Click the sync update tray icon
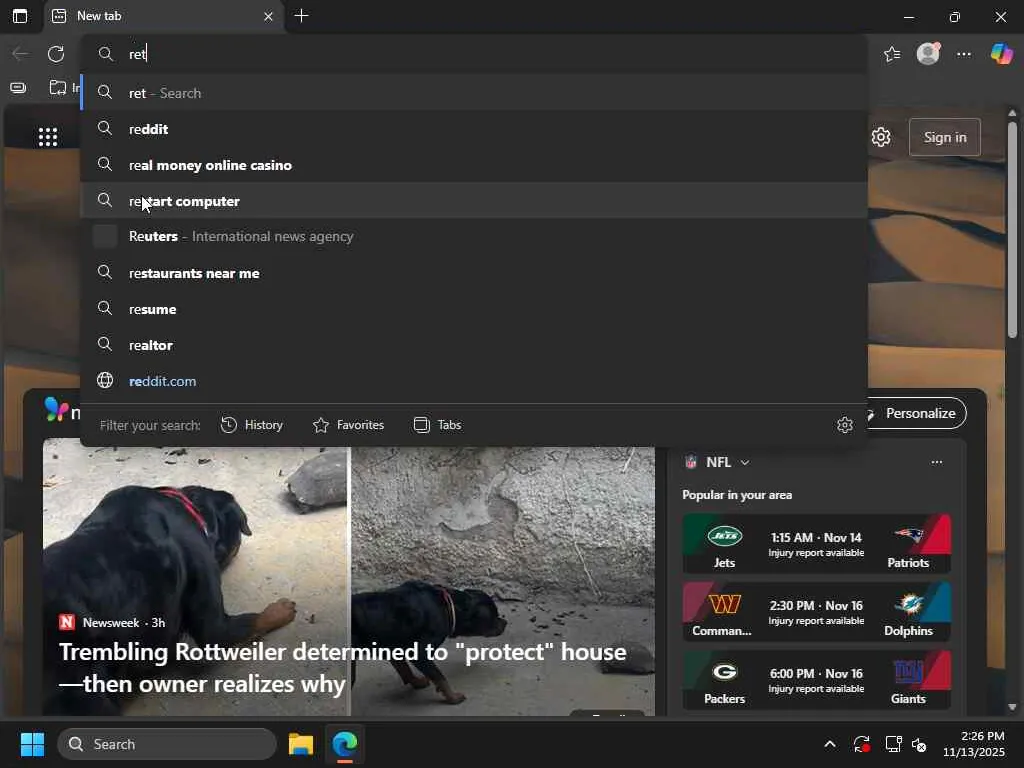The width and height of the screenshot is (1024, 768). click(x=861, y=744)
